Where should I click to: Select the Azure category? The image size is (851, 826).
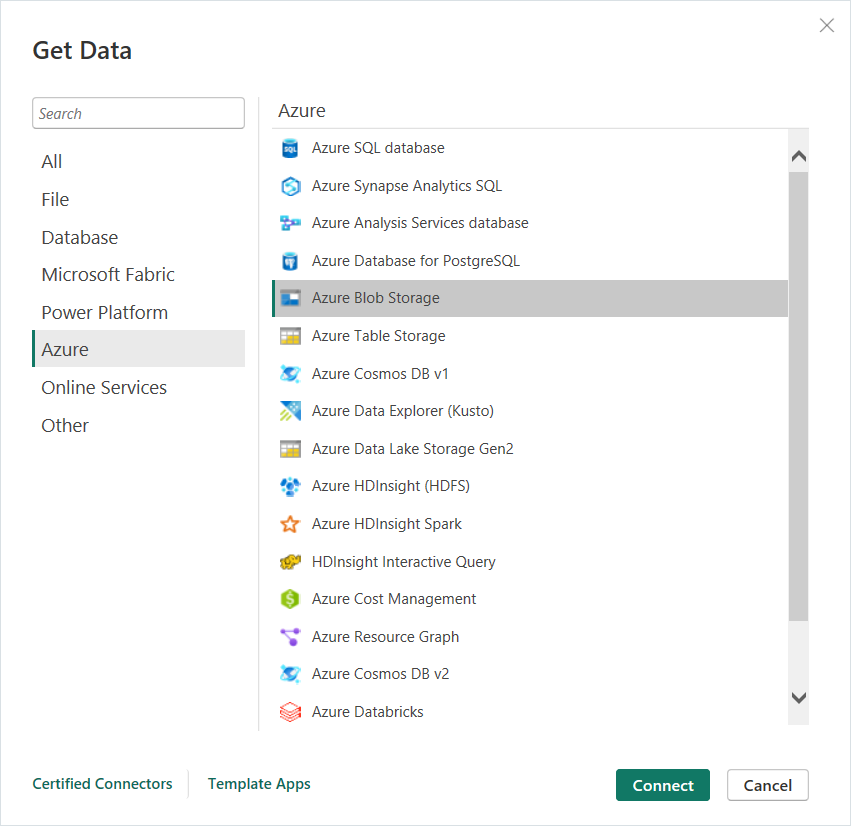(x=138, y=349)
